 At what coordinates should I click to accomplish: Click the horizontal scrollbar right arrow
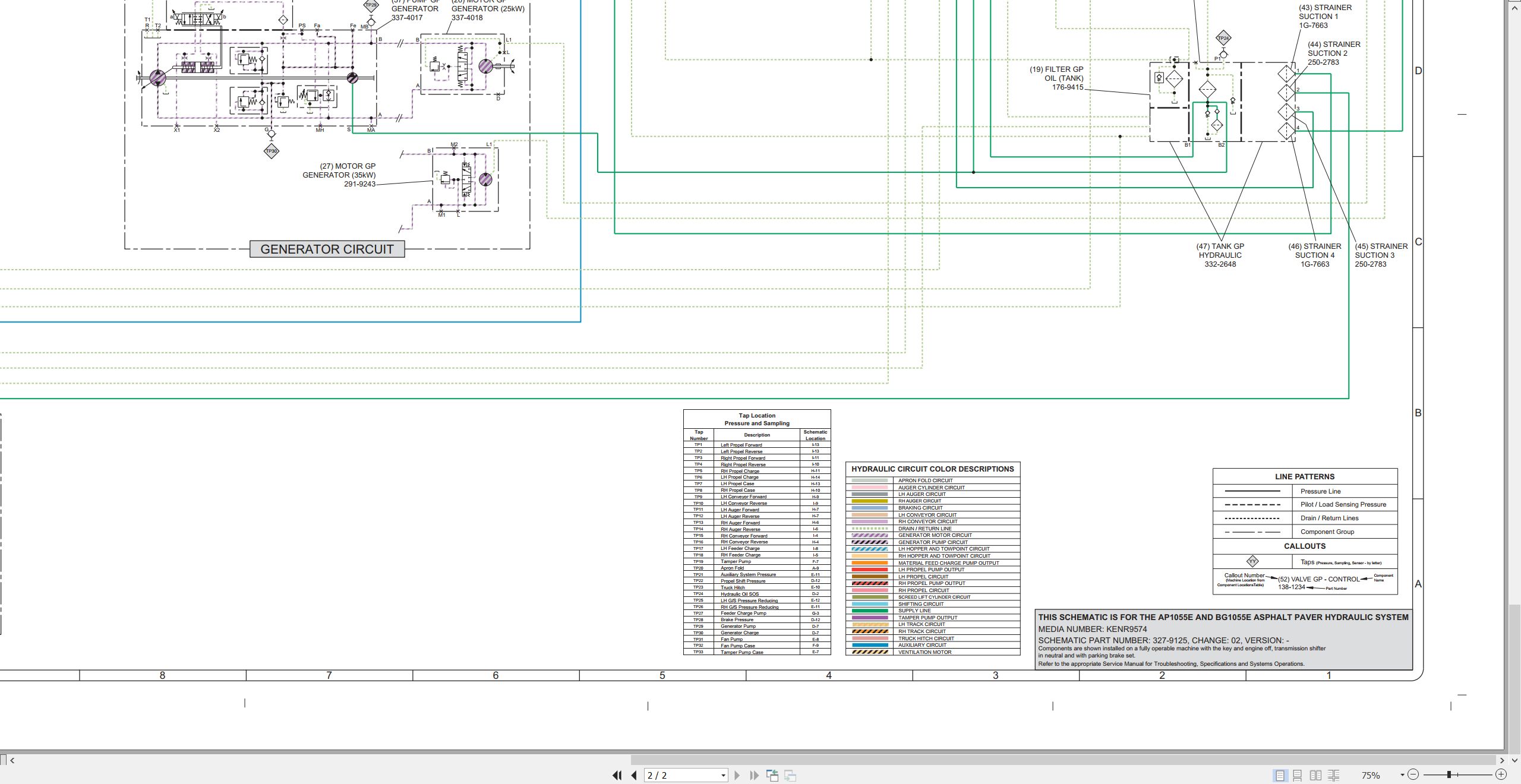(1502, 760)
